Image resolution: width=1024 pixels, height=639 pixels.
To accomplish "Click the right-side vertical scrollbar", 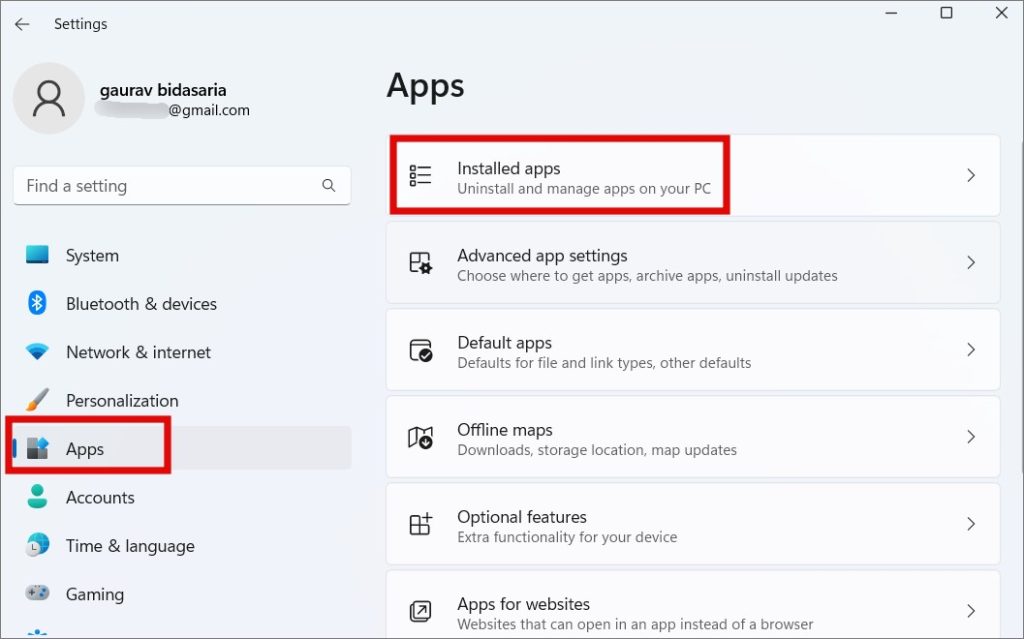I will point(1021,307).
